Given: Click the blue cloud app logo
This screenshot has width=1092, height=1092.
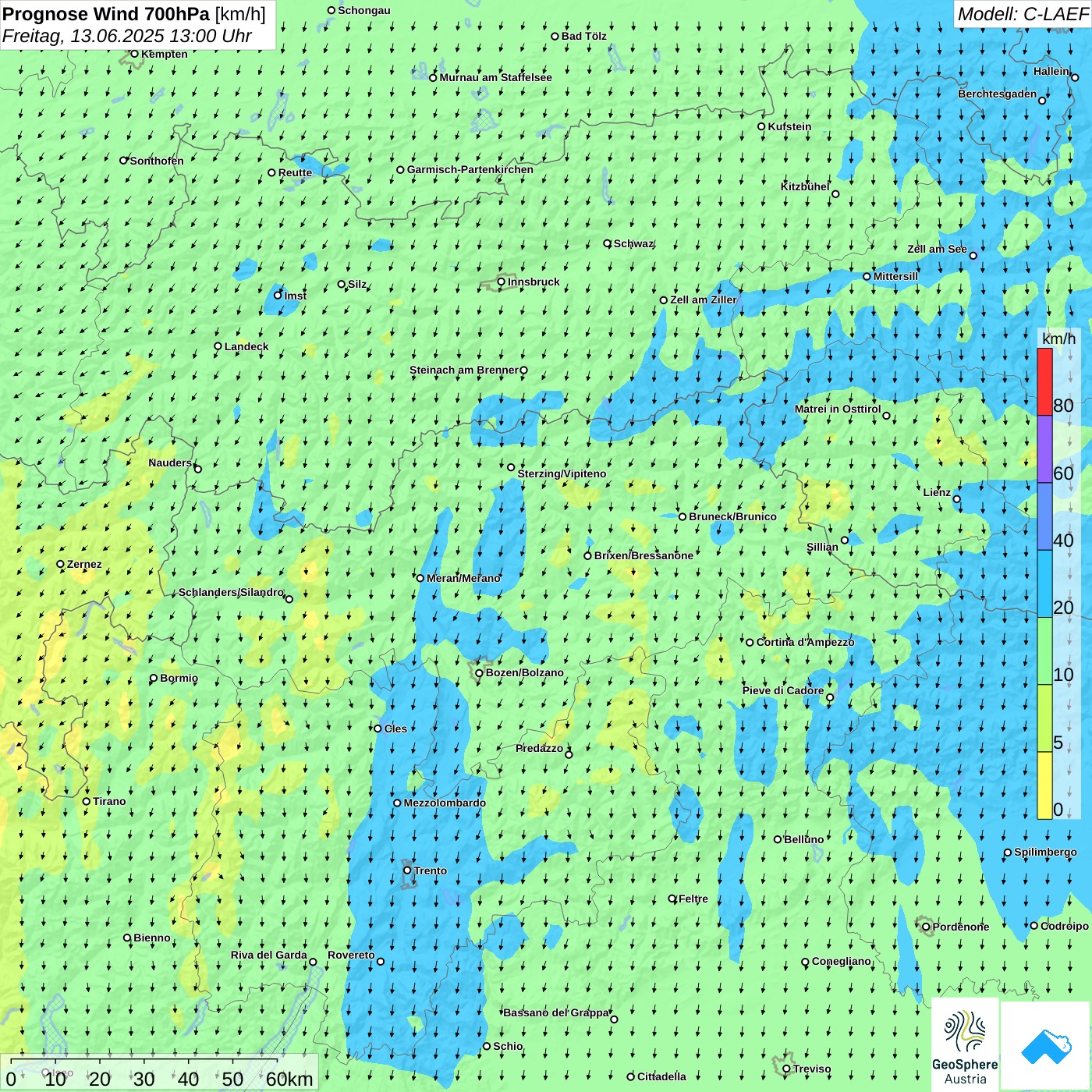Looking at the screenshot, I should pyautogui.click(x=1046, y=1047).
